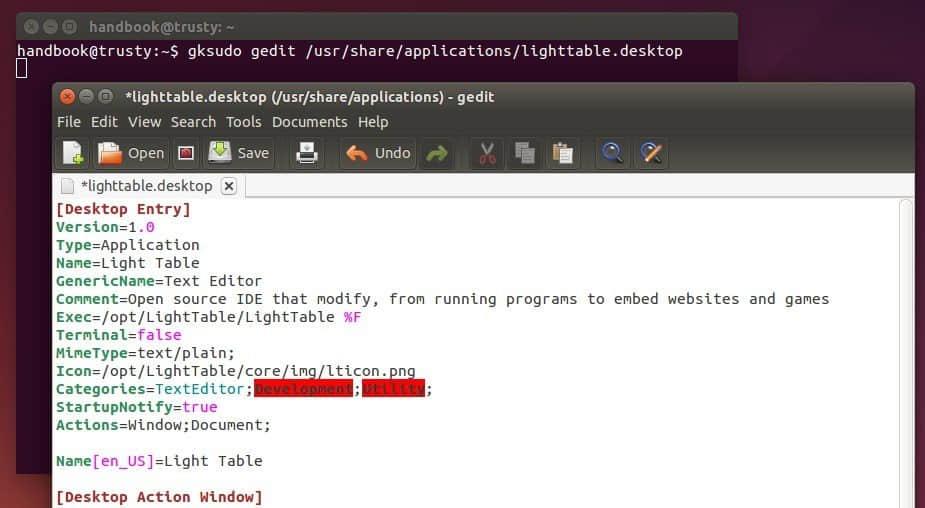
Task: Open the Find and Replace tool
Action: tap(651, 153)
